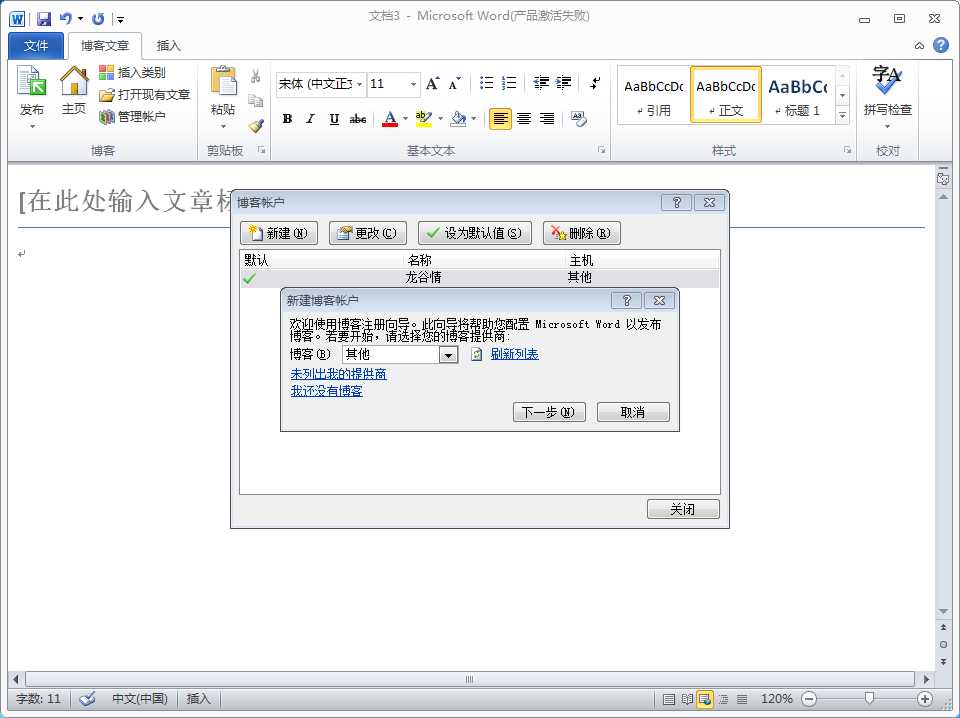
Task: Apply shading fill bucket color
Action: 457,119
